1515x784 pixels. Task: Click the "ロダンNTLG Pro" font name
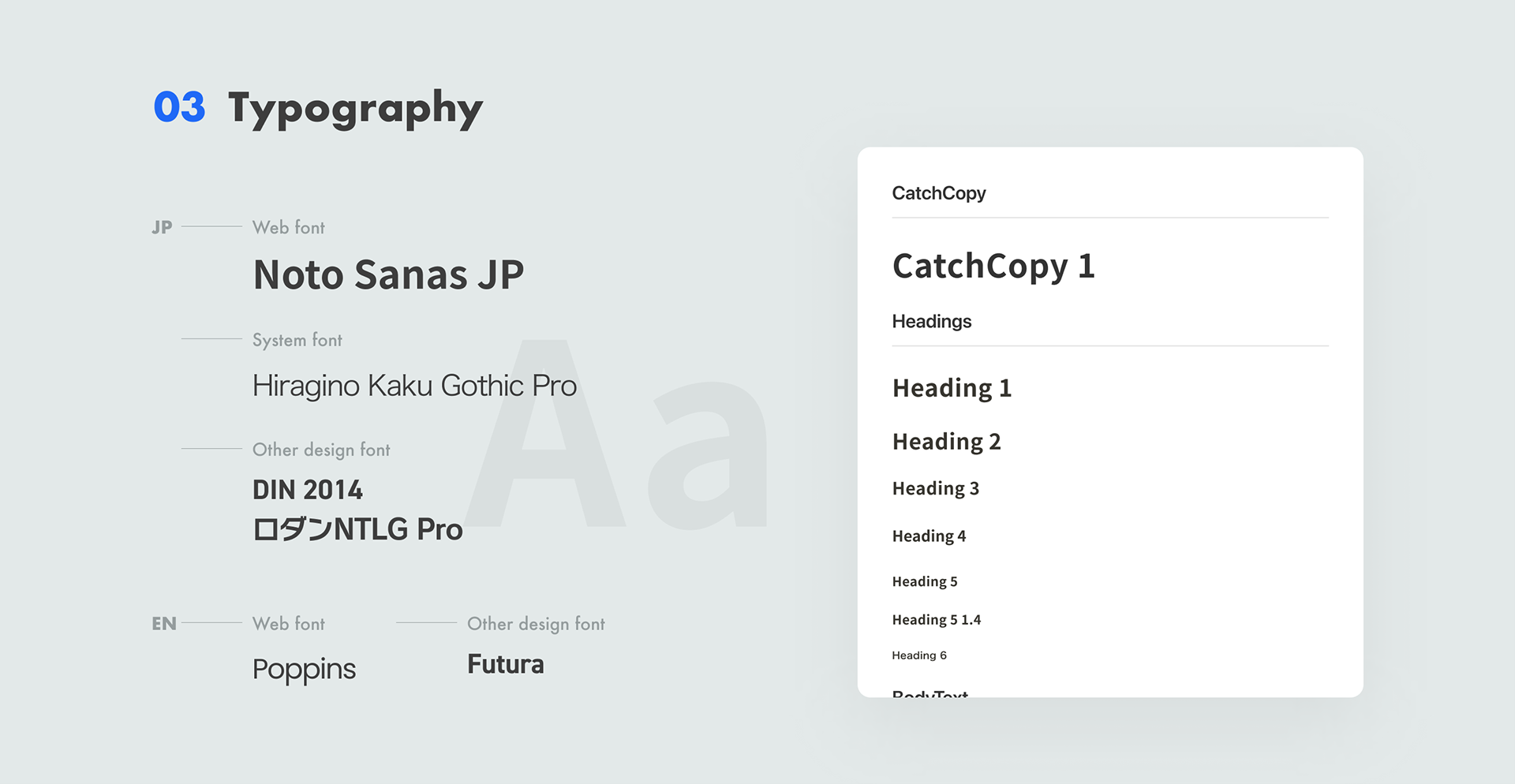coord(357,529)
